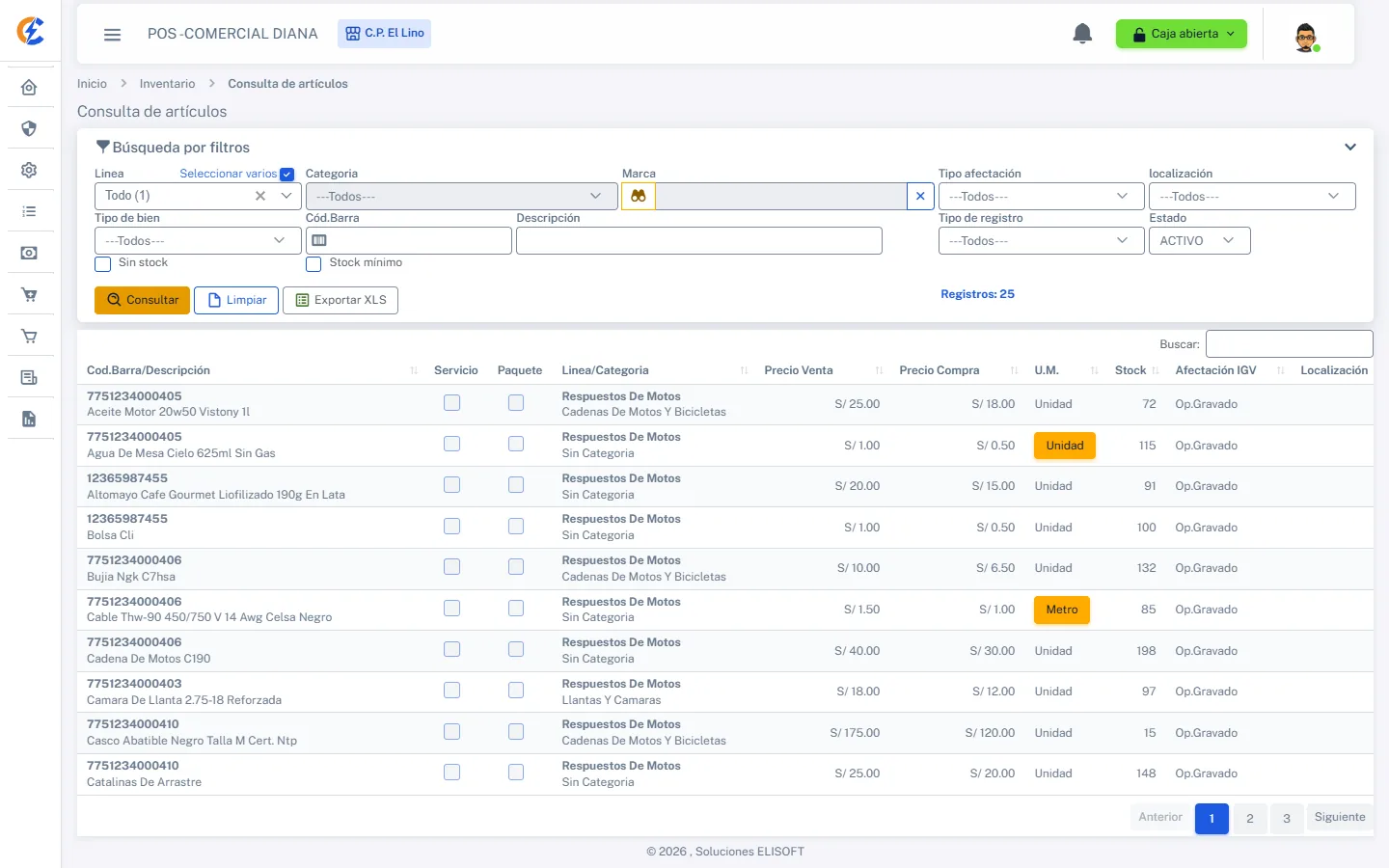Enable the 'Stock mínimo' checkbox
Image resolution: width=1389 pixels, height=868 pixels.
click(313, 264)
